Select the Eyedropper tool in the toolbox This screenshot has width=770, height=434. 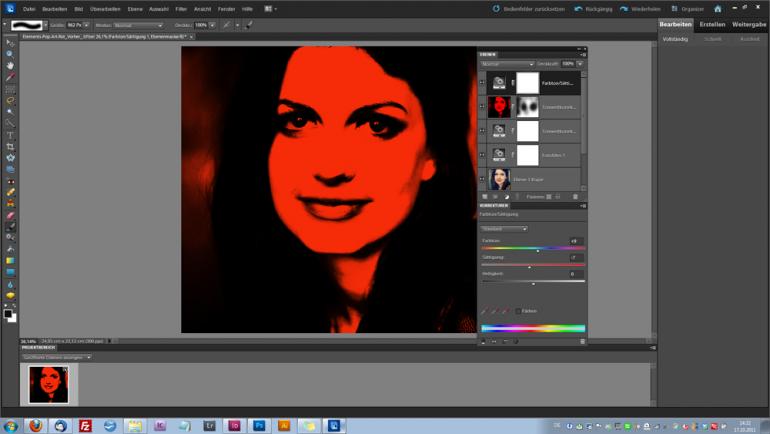pyautogui.click(x=10, y=77)
